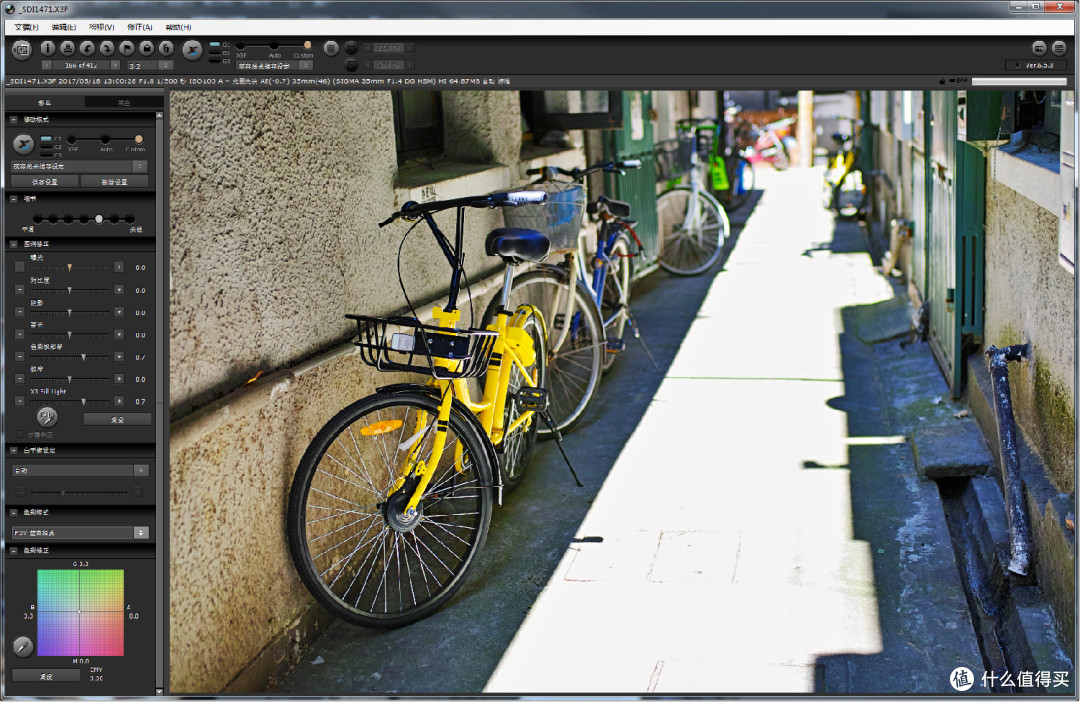The height and width of the screenshot is (702, 1080).
Task: Open the (A) menu in menu bar
Action: (140, 28)
